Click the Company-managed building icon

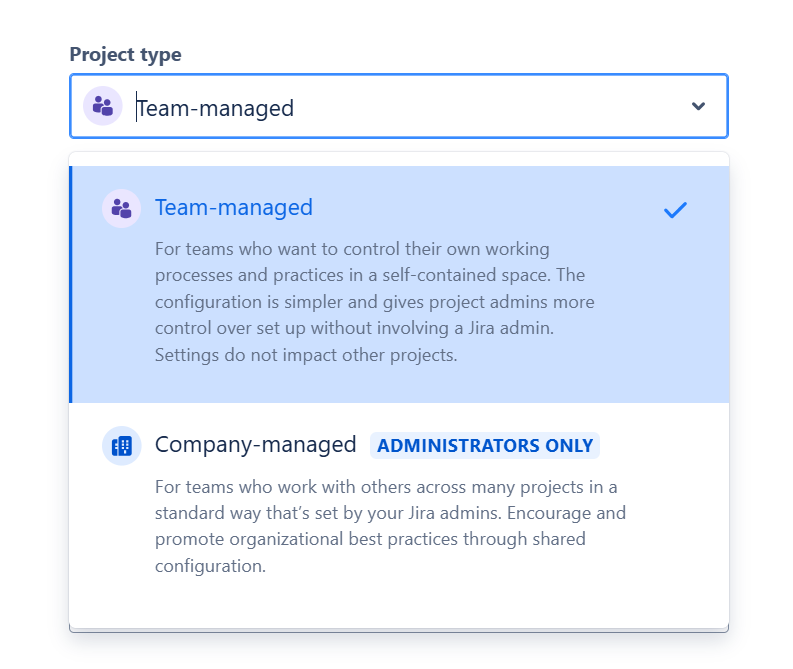click(x=121, y=446)
